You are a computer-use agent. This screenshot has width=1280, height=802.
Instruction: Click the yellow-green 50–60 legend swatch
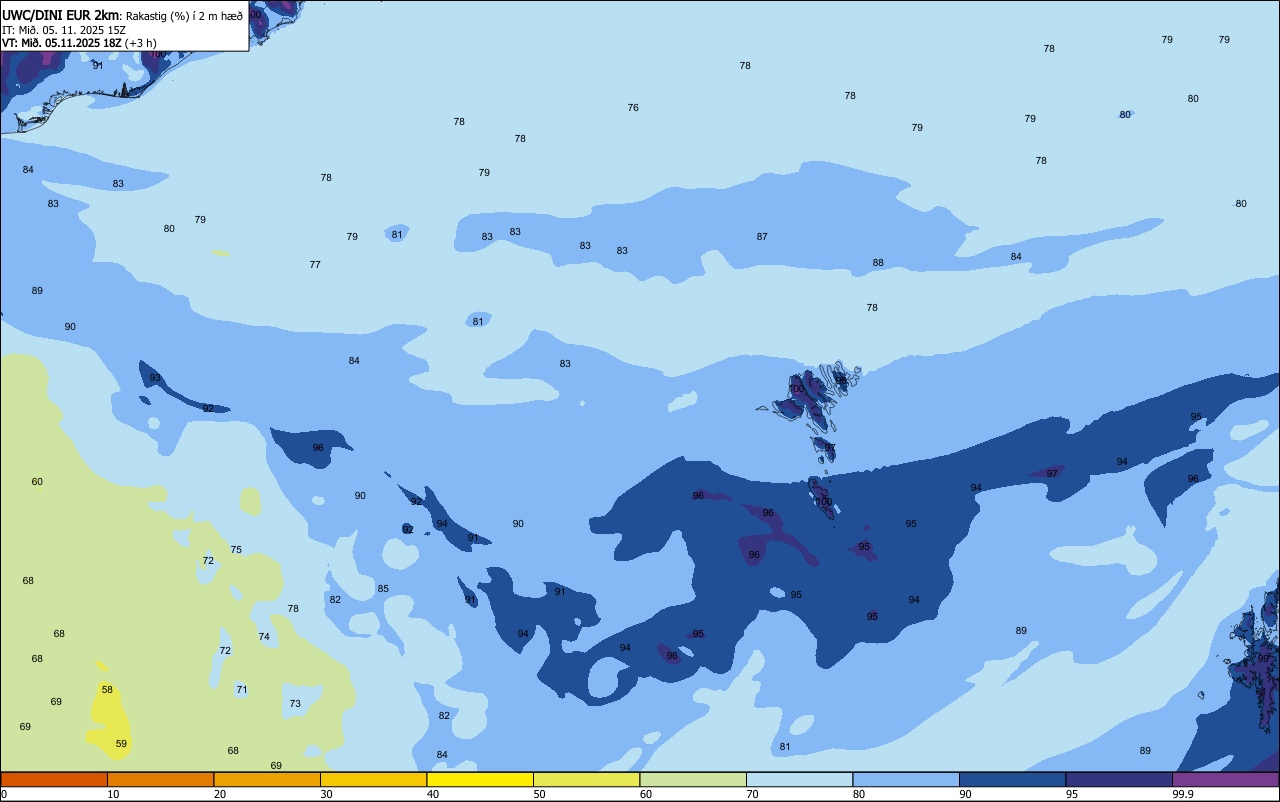[x=586, y=779]
